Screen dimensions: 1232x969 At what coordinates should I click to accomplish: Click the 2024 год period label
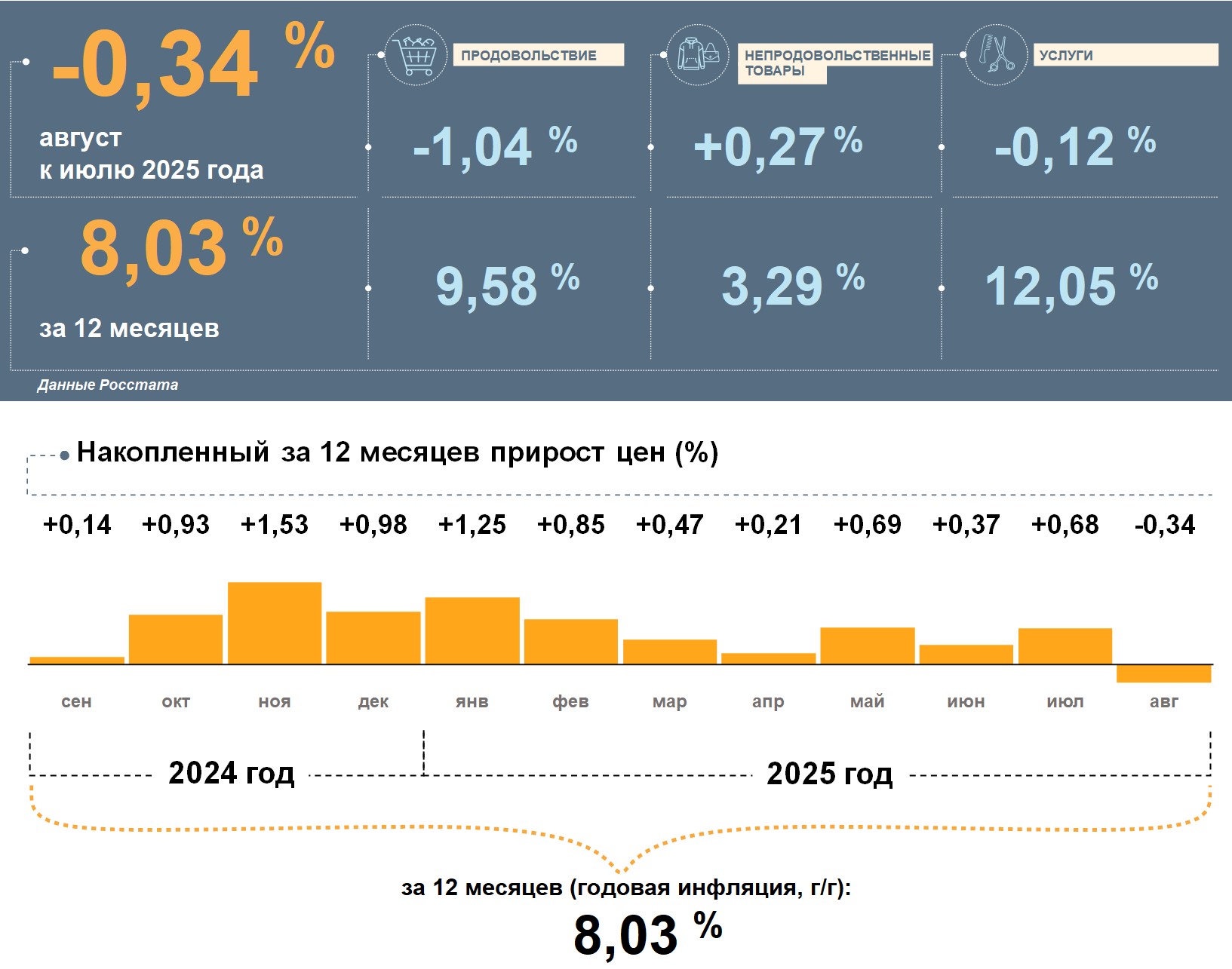[x=231, y=773]
